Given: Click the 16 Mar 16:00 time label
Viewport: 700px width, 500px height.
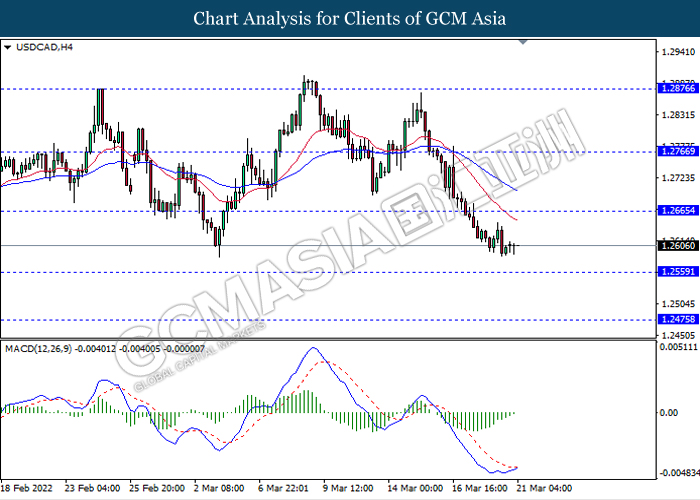Looking at the screenshot, I should [x=480, y=488].
